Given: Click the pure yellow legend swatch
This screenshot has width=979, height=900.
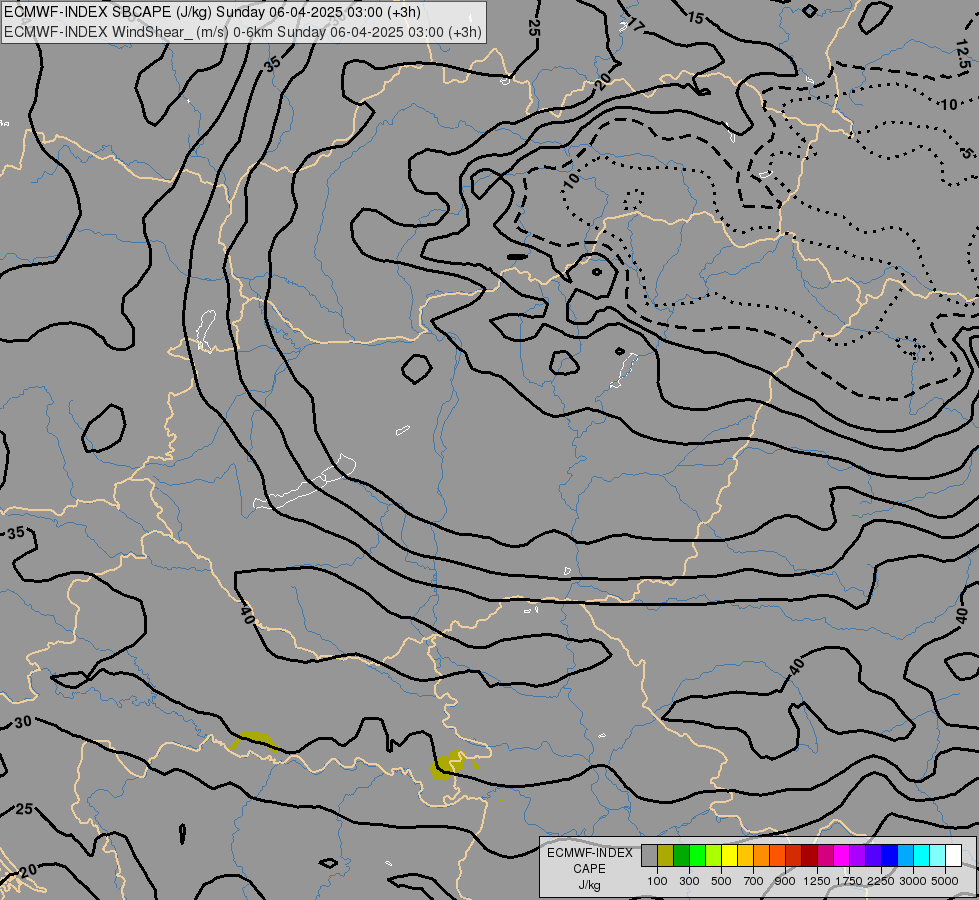Looking at the screenshot, I should click(729, 856).
